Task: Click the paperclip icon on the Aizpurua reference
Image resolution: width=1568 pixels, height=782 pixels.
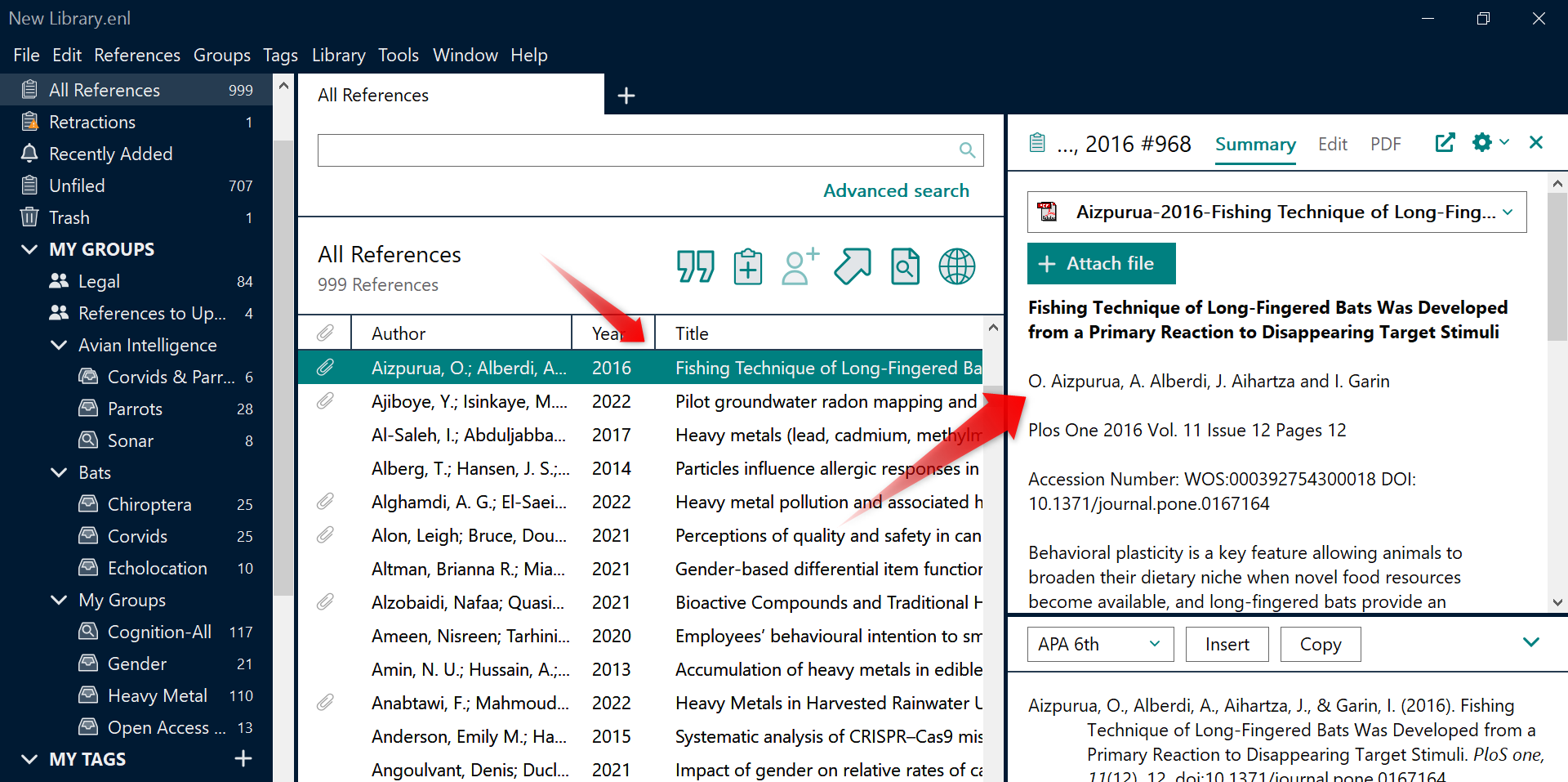Action: (x=326, y=367)
